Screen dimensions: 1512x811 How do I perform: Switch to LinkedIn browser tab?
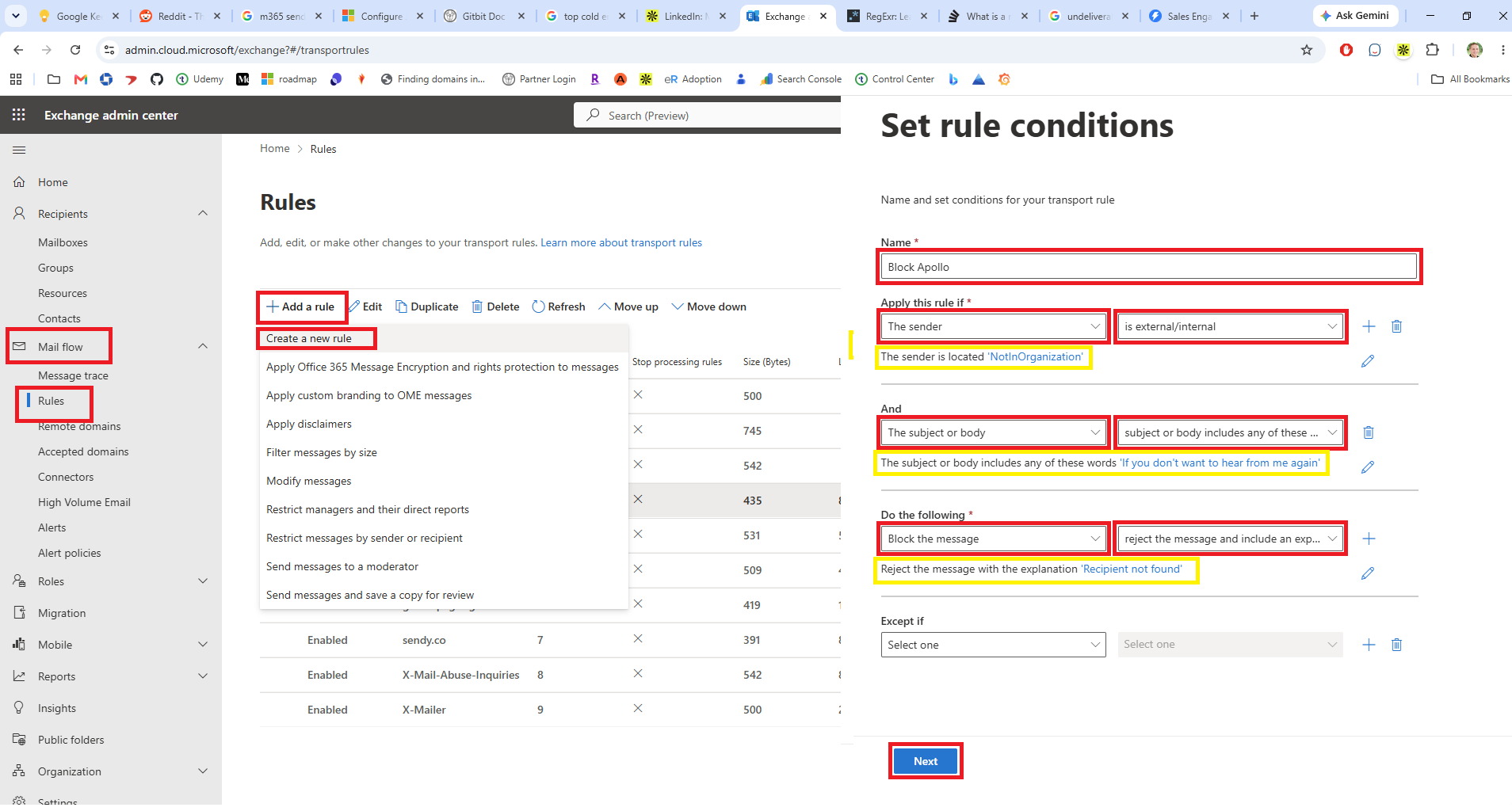(x=686, y=16)
